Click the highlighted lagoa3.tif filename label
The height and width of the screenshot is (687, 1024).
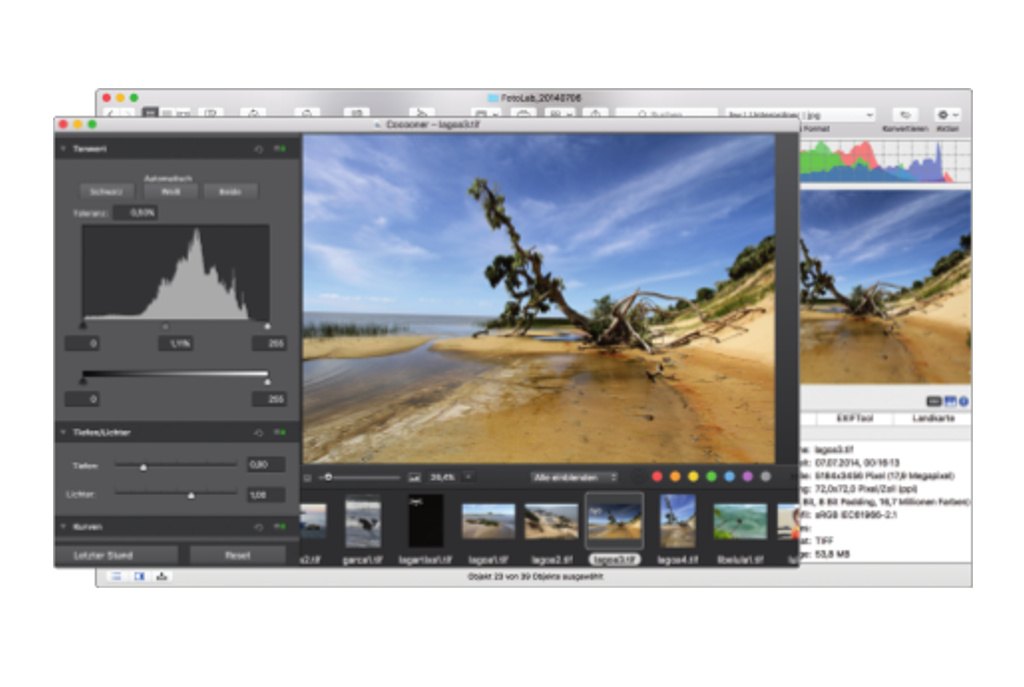615,560
